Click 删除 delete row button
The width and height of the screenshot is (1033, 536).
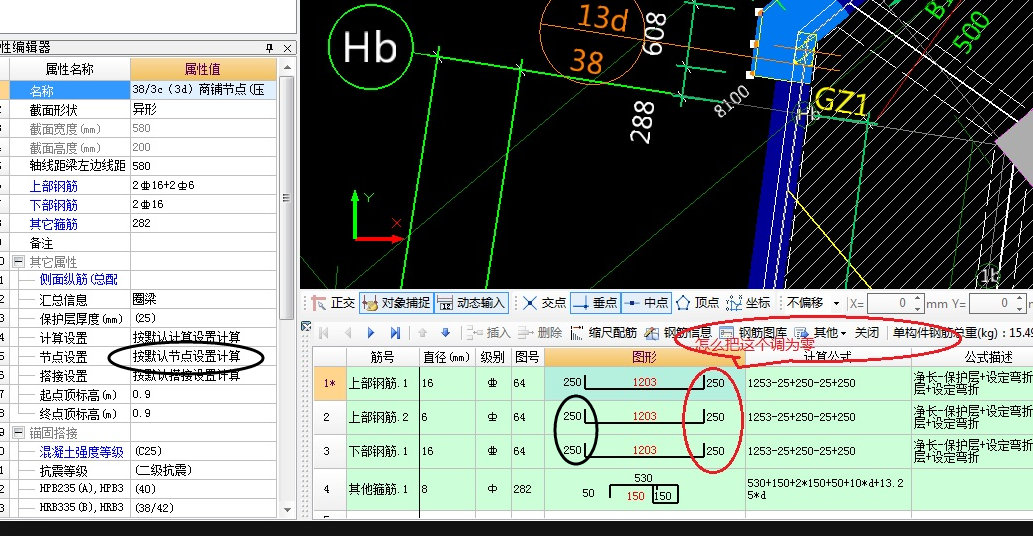pyautogui.click(x=541, y=333)
